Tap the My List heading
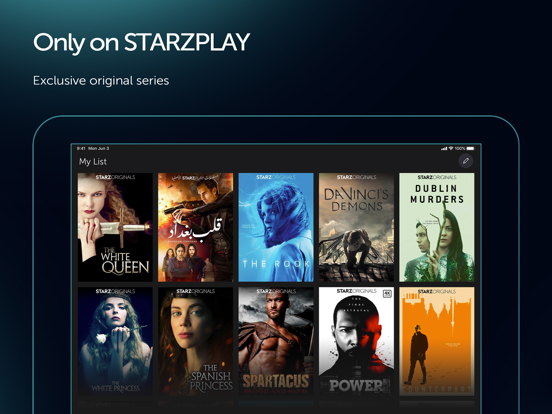 point(93,162)
